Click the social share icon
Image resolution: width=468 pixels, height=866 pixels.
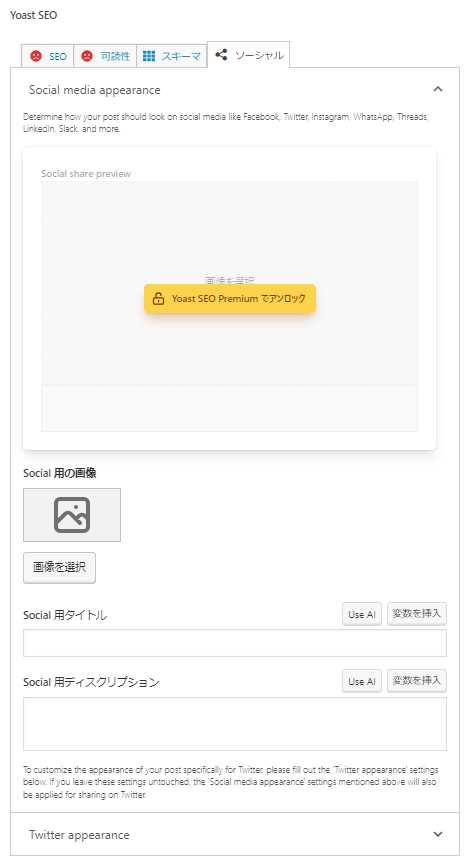point(221,55)
